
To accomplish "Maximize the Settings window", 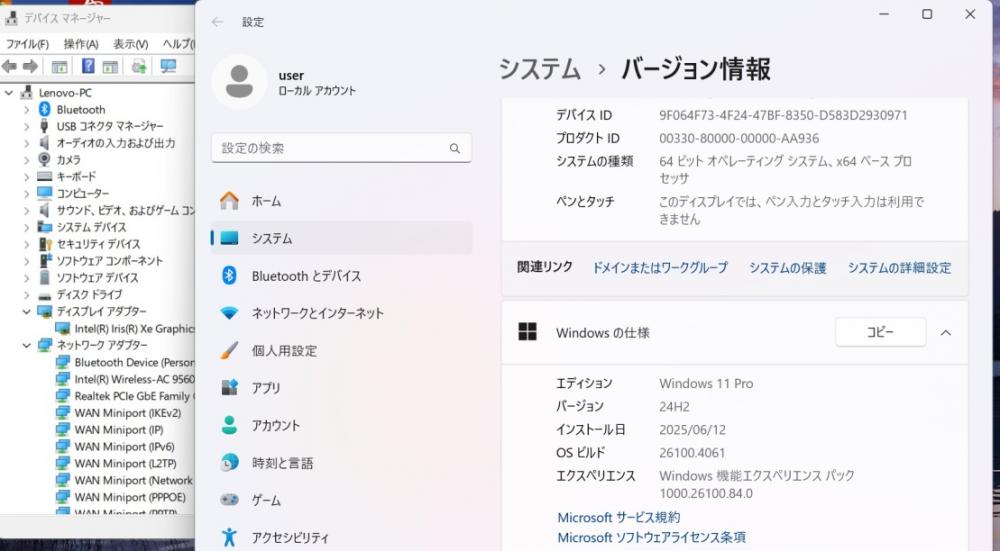I will (x=927, y=14).
